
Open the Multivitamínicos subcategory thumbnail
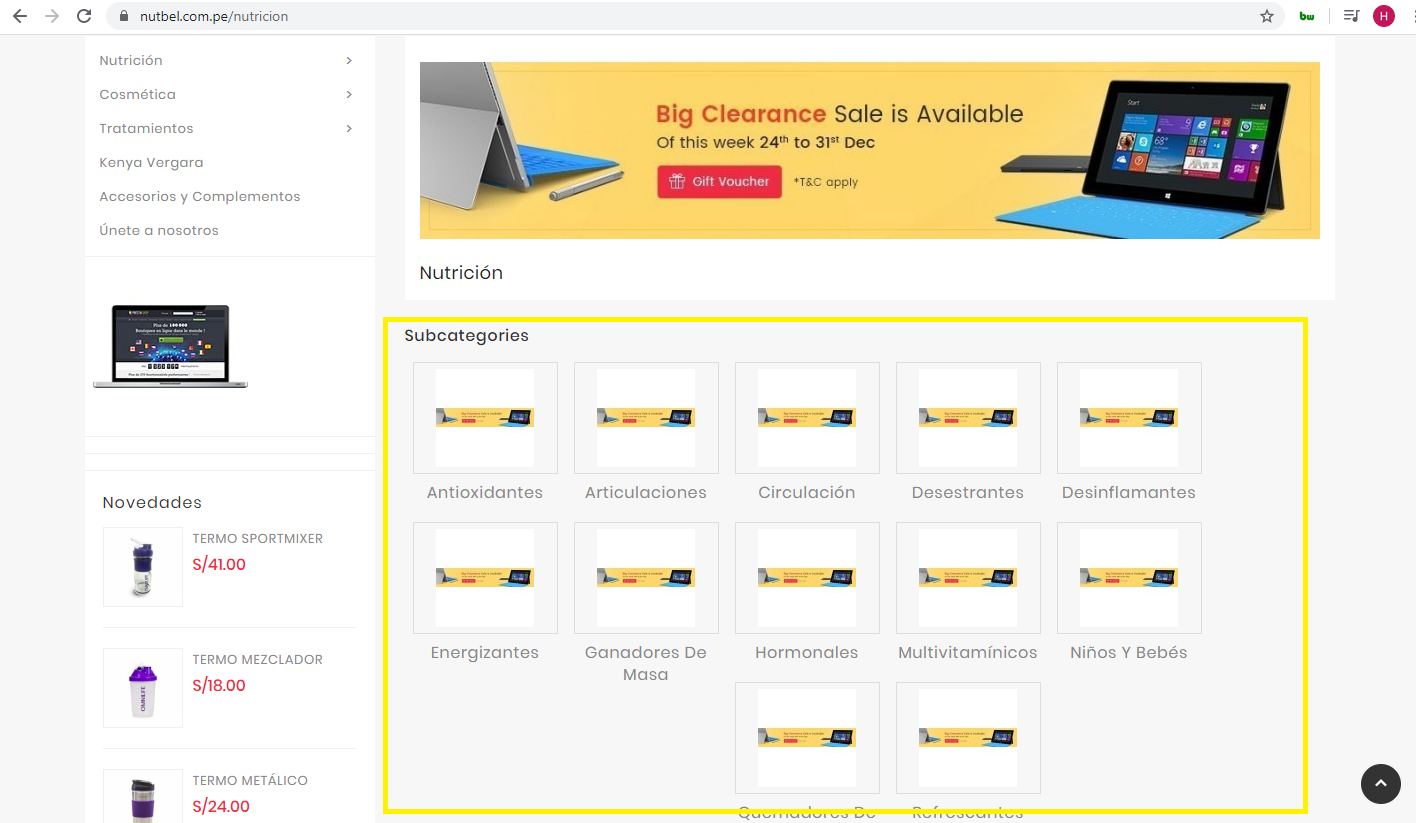[x=968, y=578]
